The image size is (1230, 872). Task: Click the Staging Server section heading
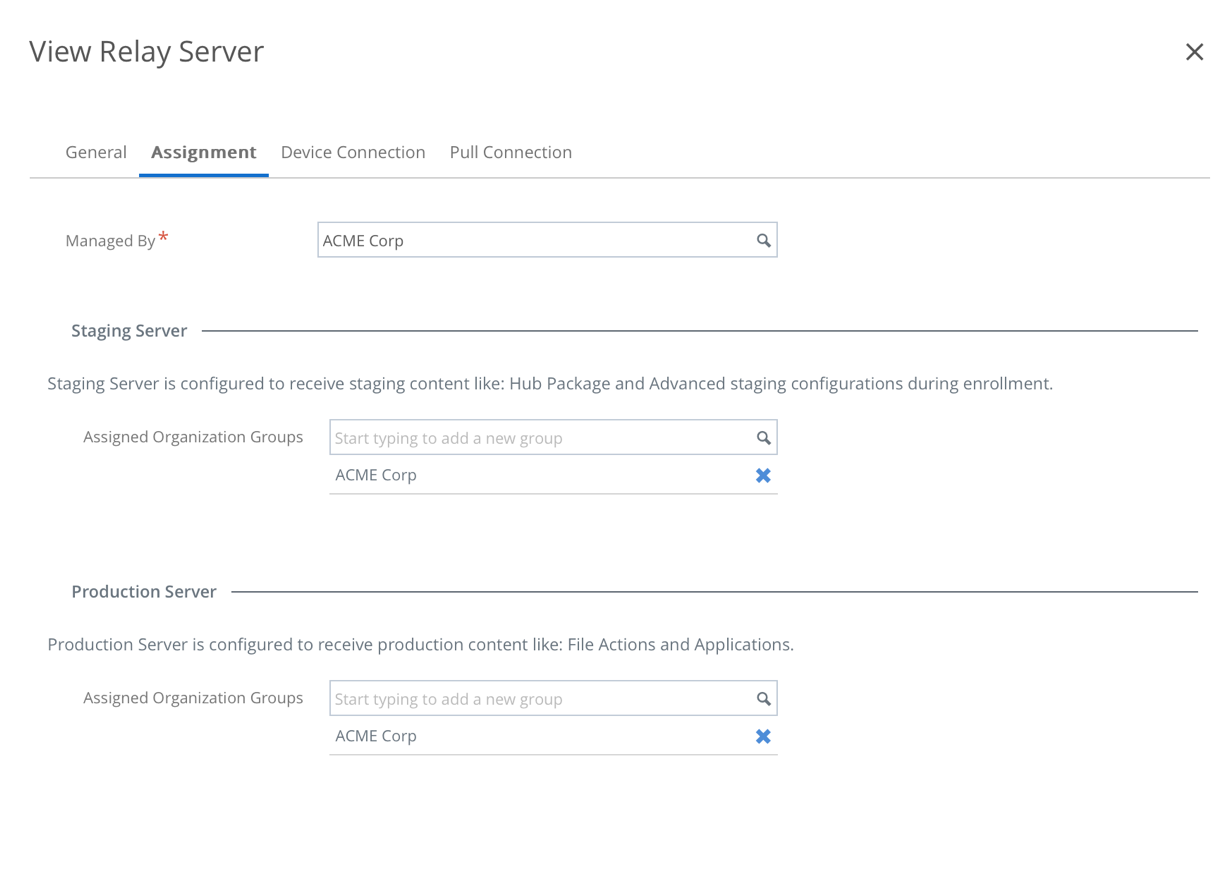pyautogui.click(x=129, y=331)
